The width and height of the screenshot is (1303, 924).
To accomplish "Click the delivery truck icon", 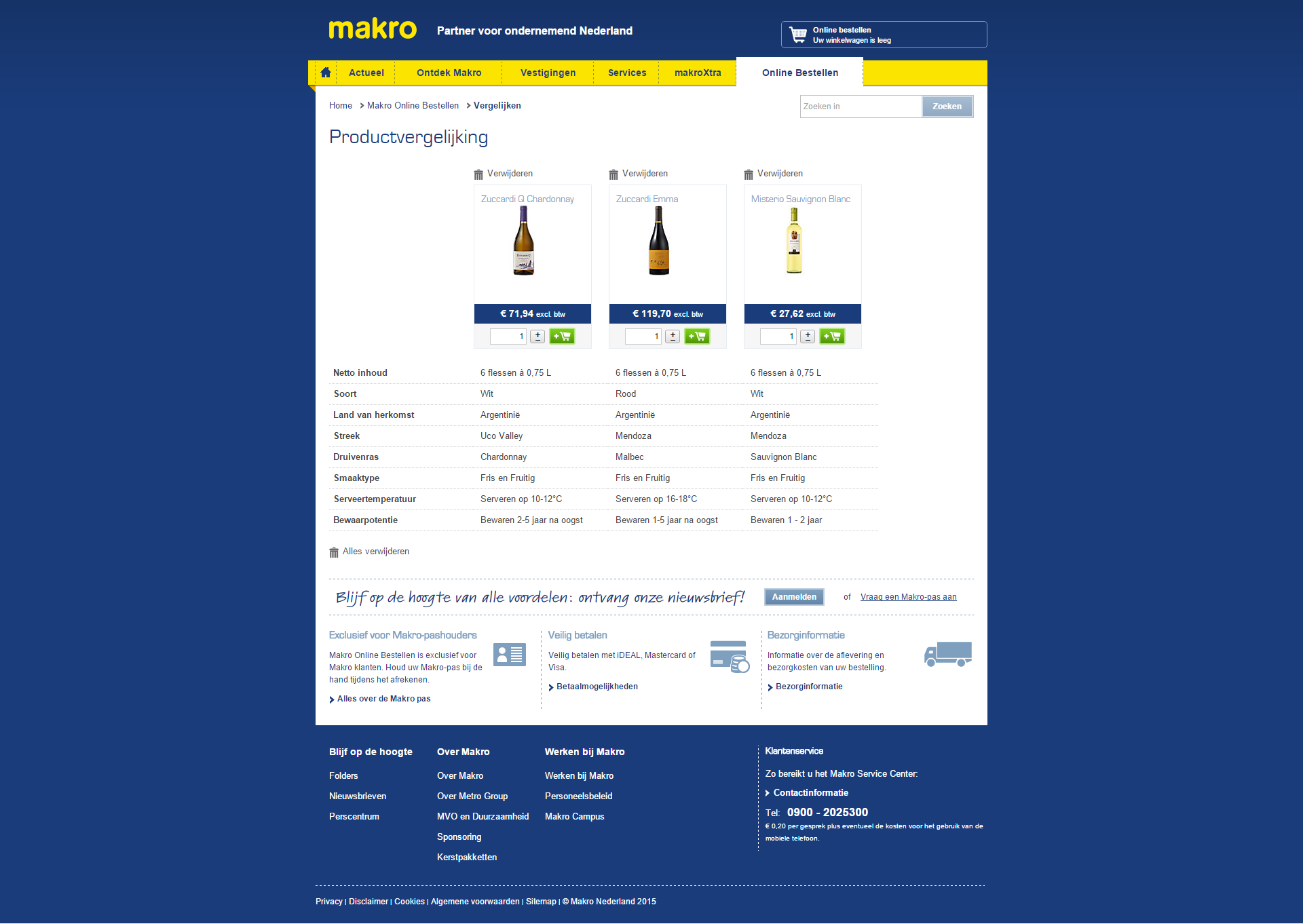I will [x=948, y=655].
